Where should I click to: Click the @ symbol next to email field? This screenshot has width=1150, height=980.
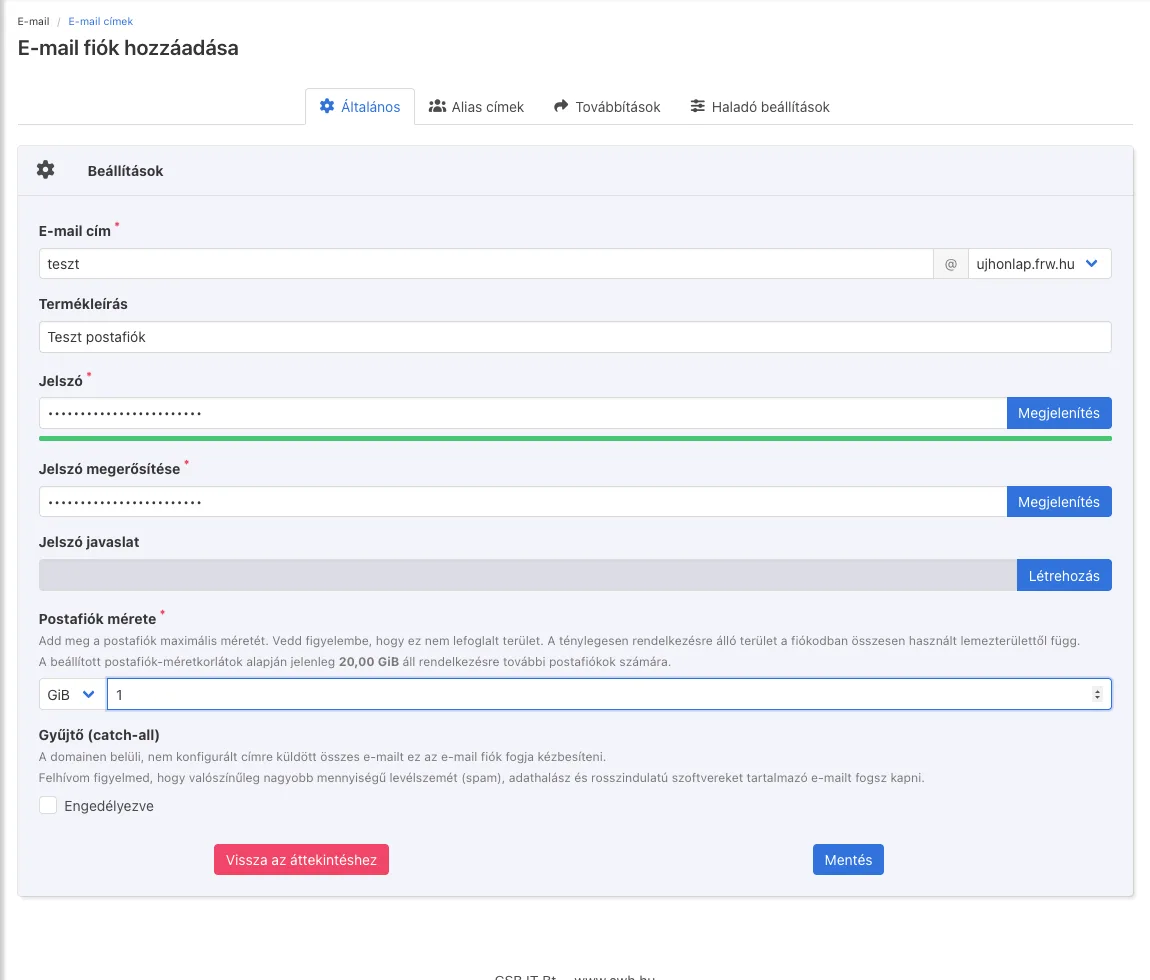click(x=951, y=264)
